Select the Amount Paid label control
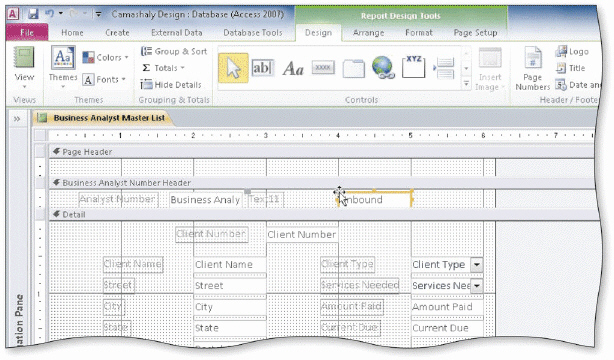Screen dimensions: 614x360 pyautogui.click(x=352, y=306)
